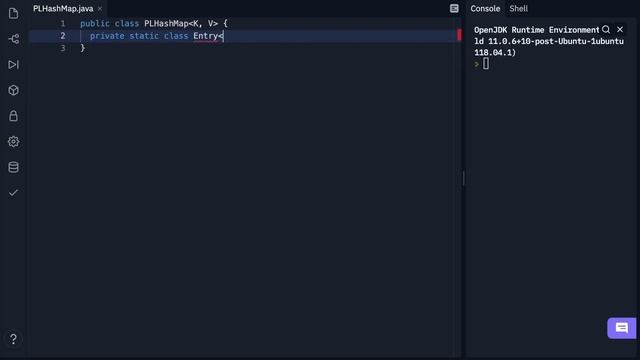640x360 pixels.
Task: Click the 'public' keyword on line 1
Action: [x=95, y=24]
